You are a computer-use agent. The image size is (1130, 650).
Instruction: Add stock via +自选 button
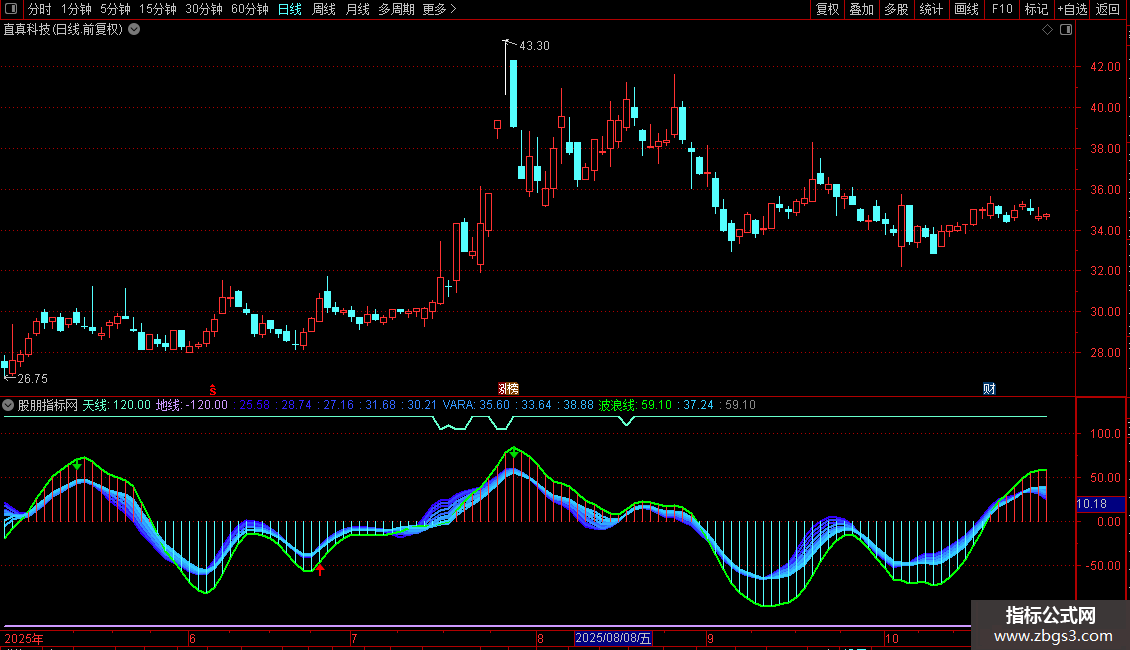tap(1072, 9)
